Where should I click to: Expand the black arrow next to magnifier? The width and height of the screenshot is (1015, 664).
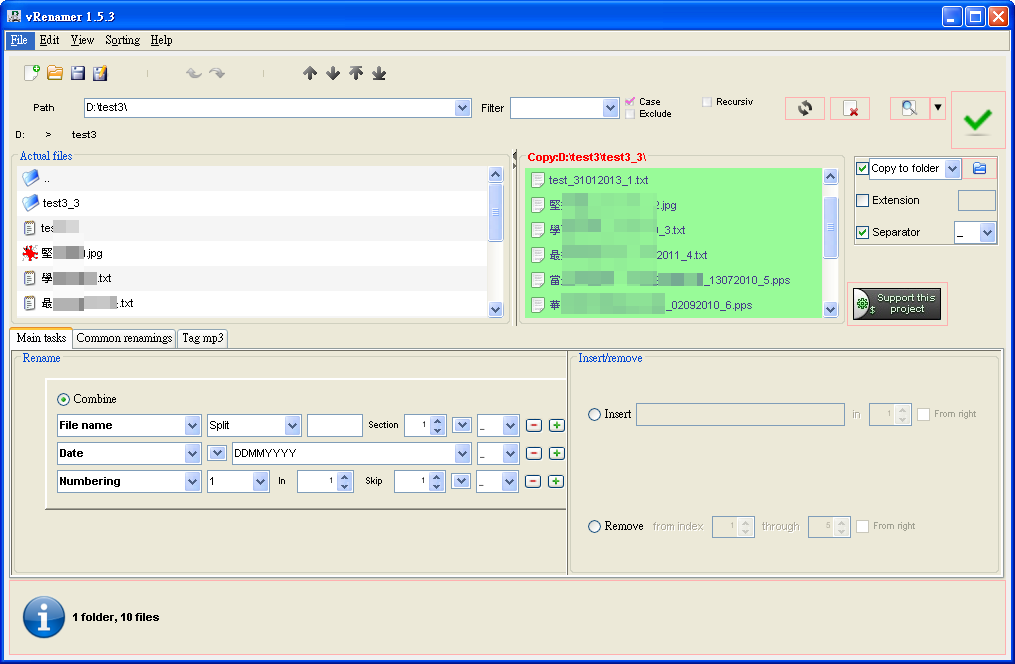coord(938,107)
